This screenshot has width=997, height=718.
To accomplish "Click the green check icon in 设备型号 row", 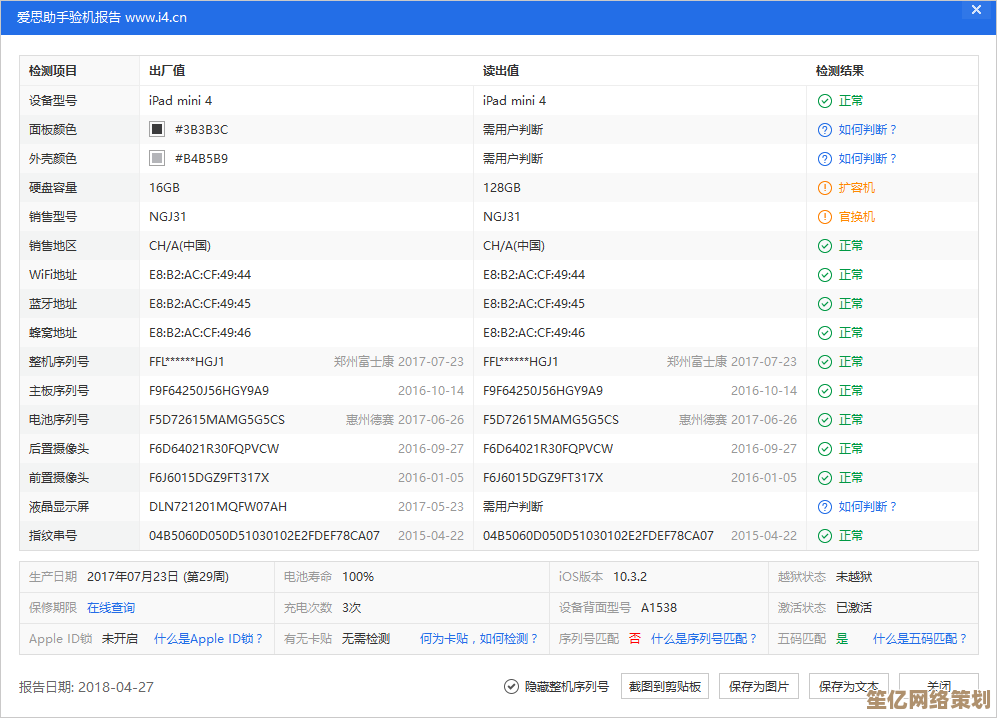I will coord(825,101).
